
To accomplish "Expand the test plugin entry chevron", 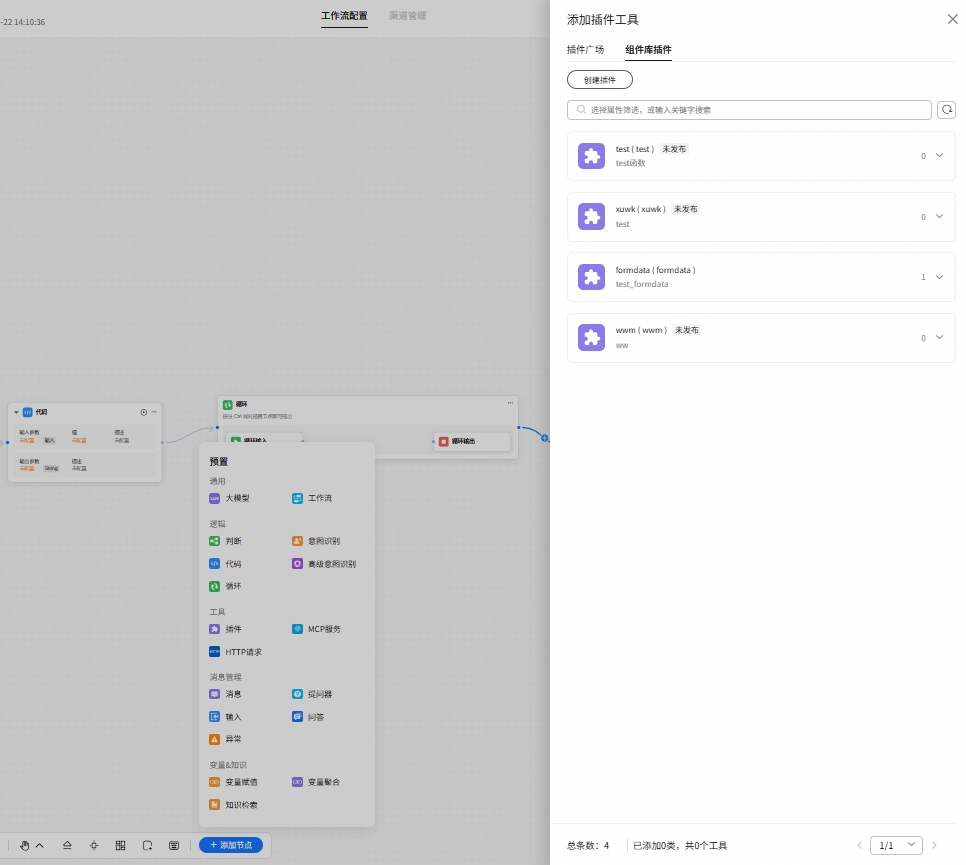I will coord(940,155).
